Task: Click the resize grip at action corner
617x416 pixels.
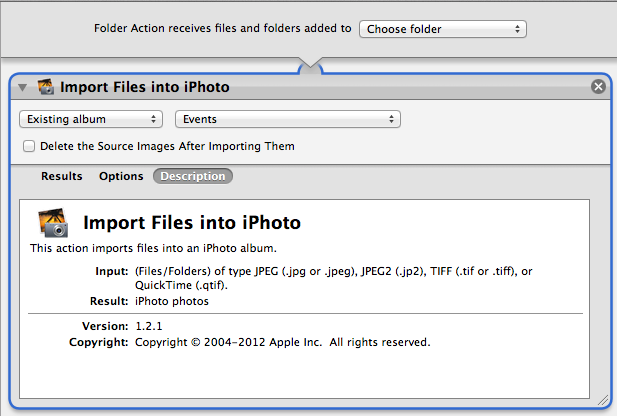Action: tap(602, 400)
